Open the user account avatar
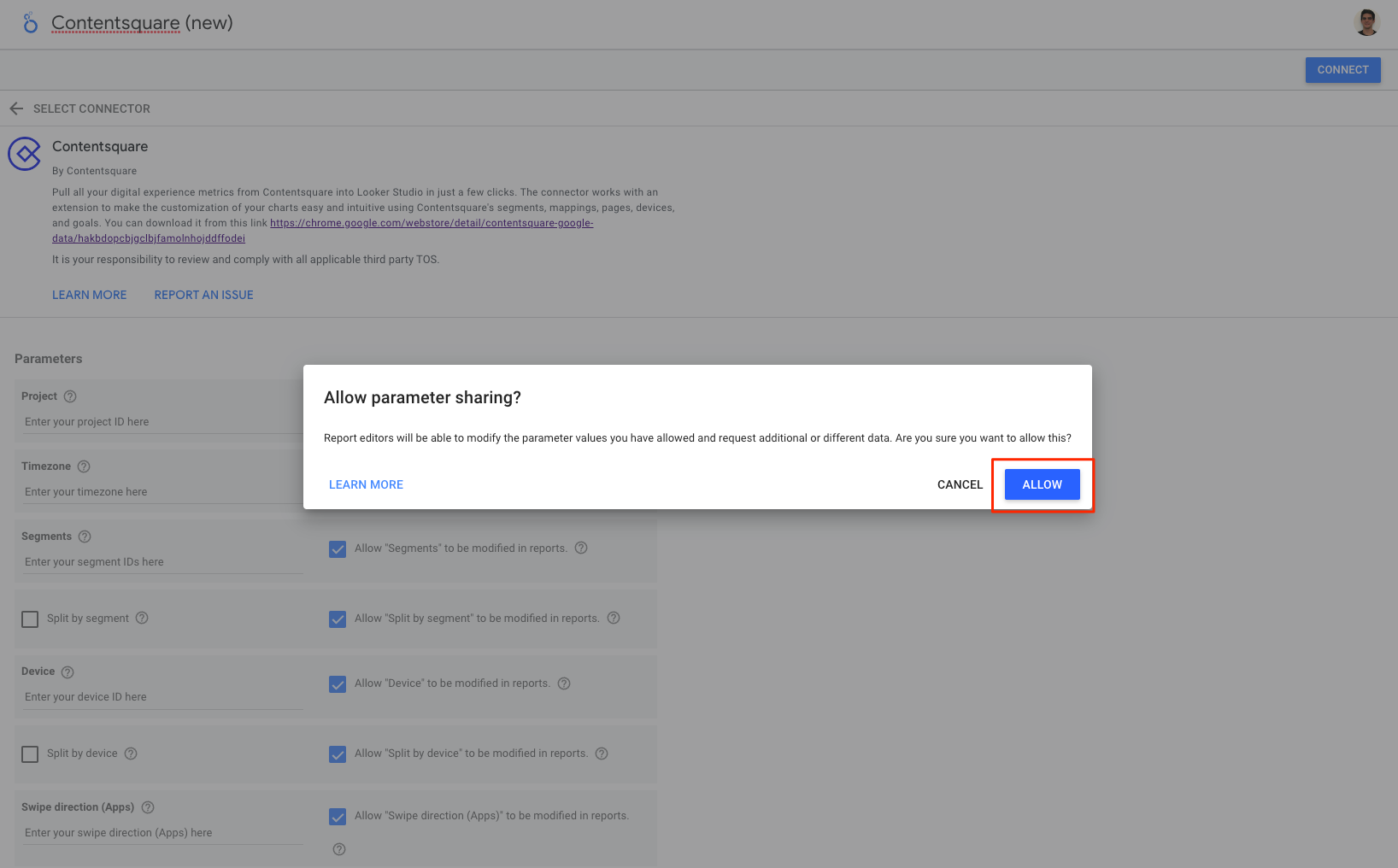The image size is (1398, 868). (x=1367, y=23)
